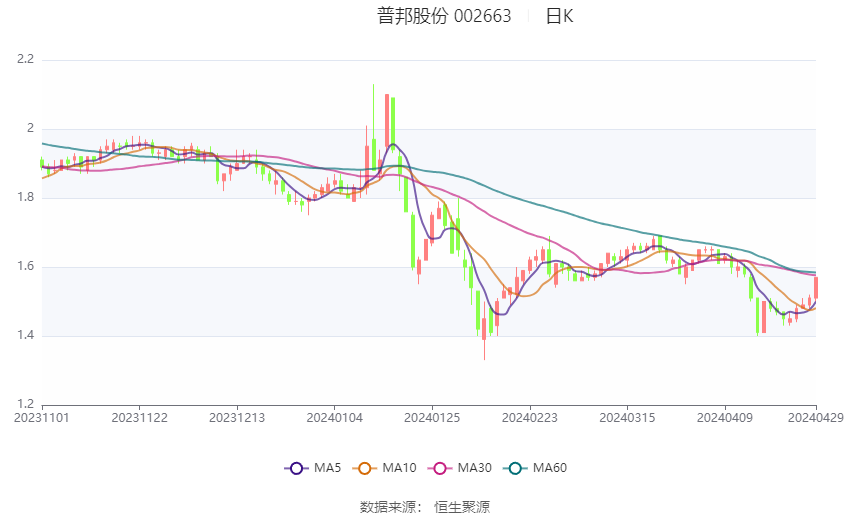Click the 数据来源 label
850x517 pixels.
pos(388,507)
